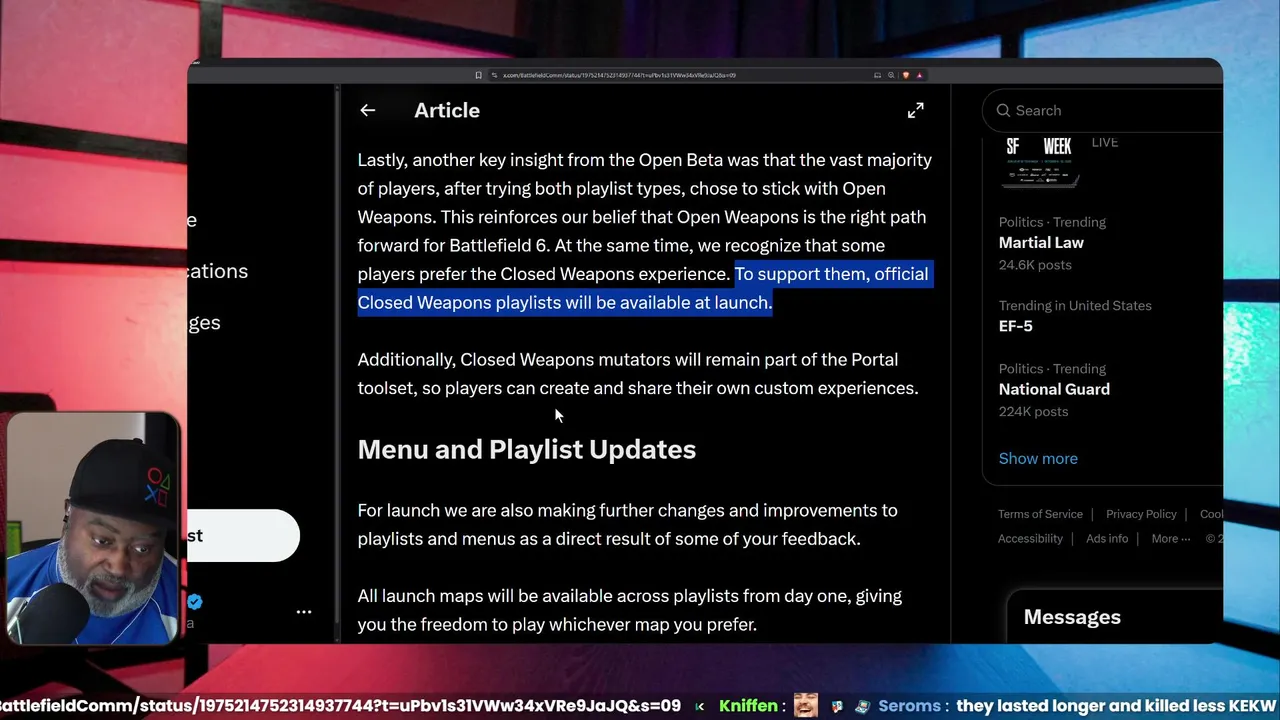Expand the article to full screen
1280x720 pixels.
click(x=915, y=111)
